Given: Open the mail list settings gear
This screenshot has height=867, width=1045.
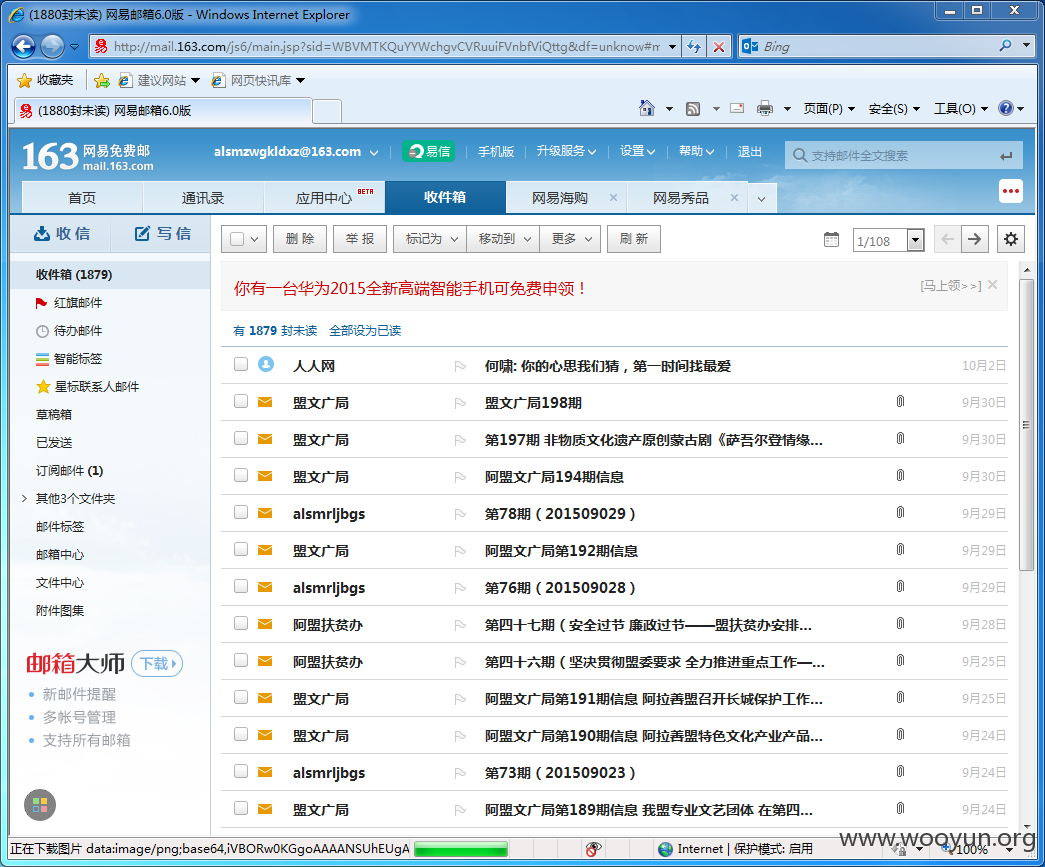Looking at the screenshot, I should point(1011,239).
